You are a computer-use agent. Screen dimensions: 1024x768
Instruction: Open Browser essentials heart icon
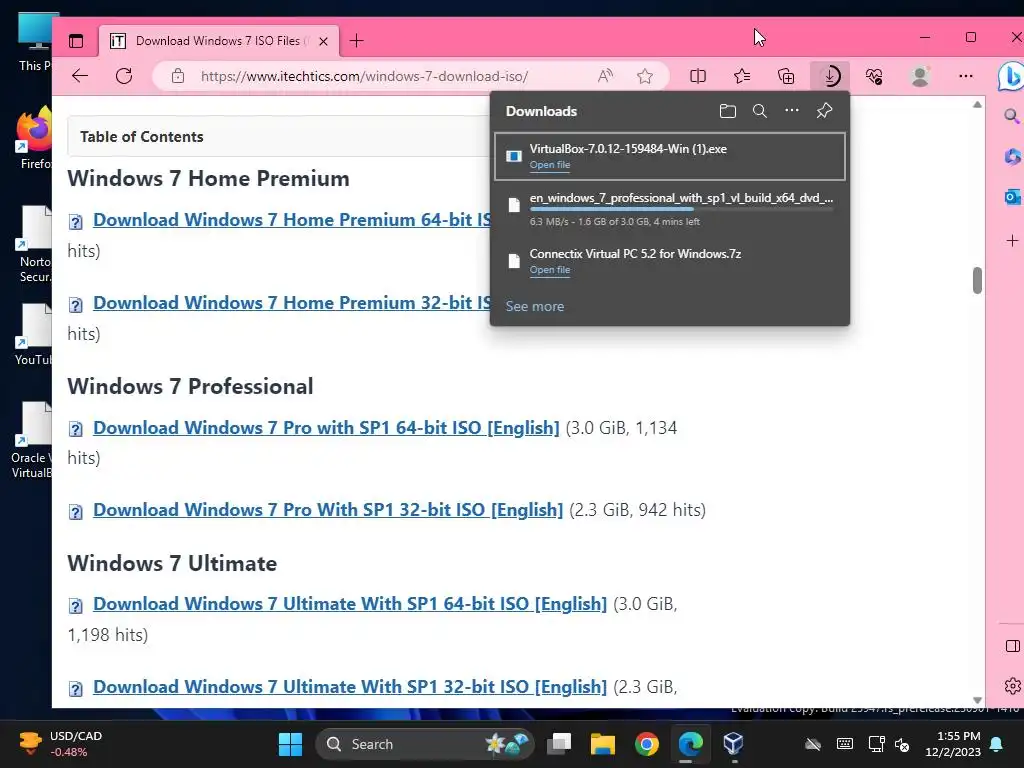click(x=874, y=76)
